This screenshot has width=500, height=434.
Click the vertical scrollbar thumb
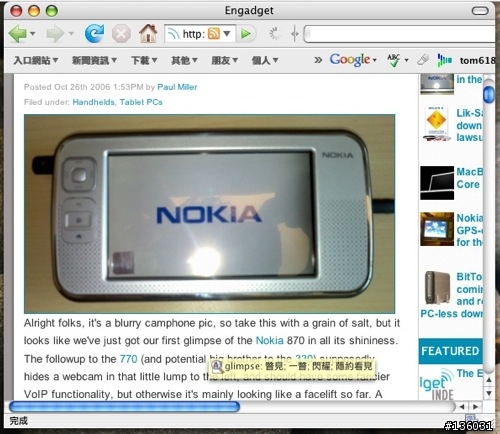pyautogui.click(x=489, y=94)
